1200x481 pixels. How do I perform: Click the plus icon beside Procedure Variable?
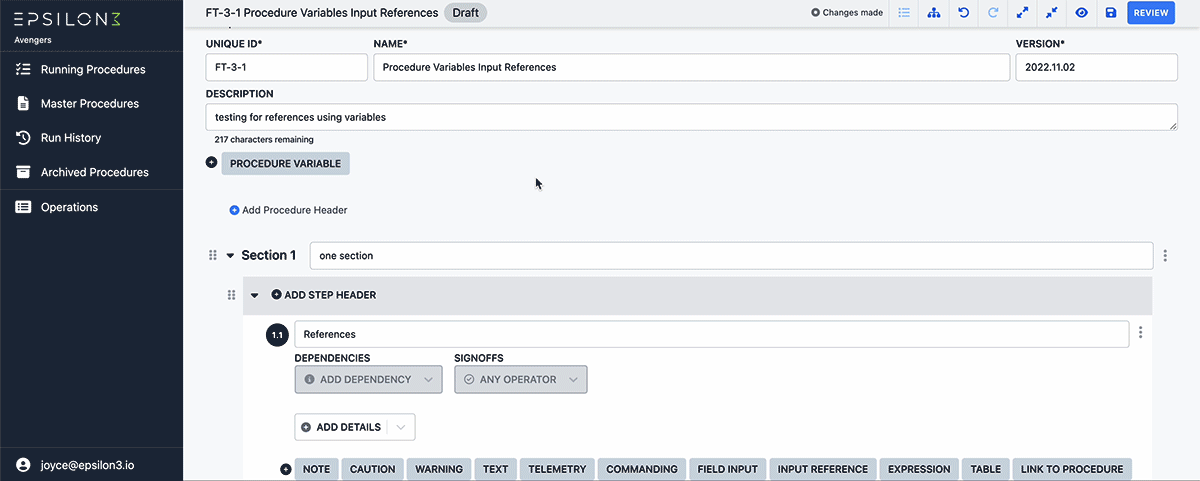coord(212,162)
